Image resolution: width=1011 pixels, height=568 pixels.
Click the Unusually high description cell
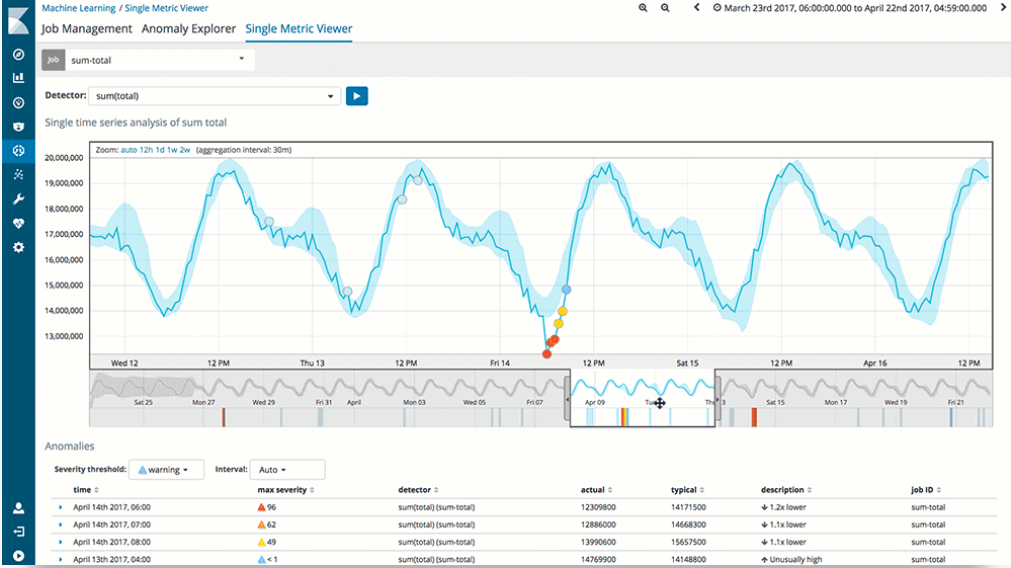(791, 560)
